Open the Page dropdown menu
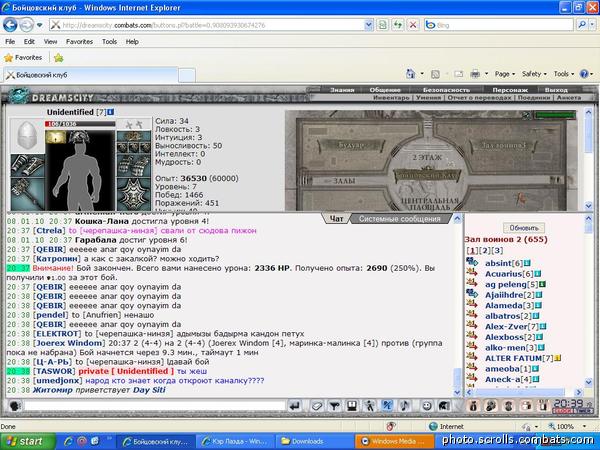 (505, 74)
